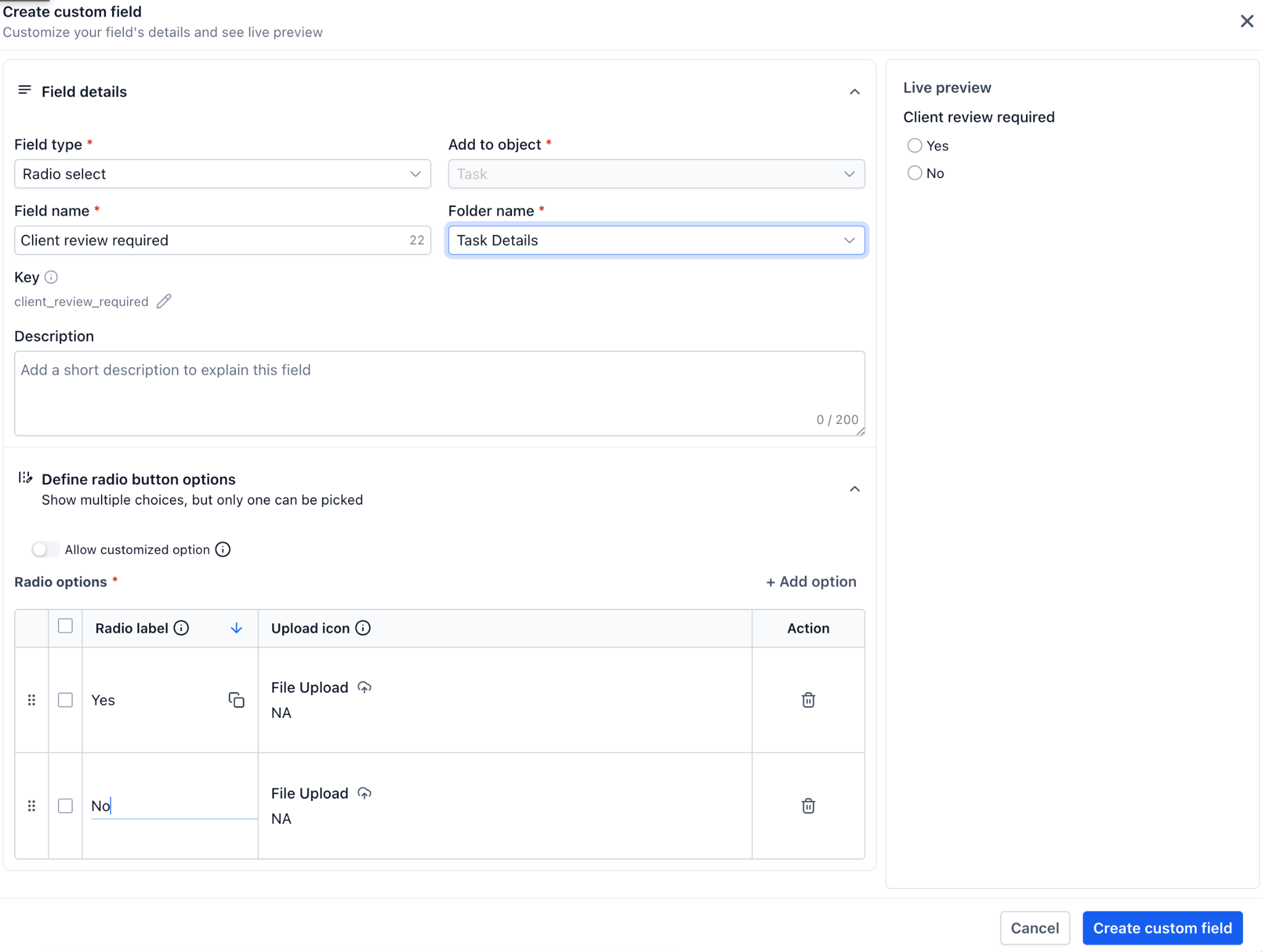Delete the Yes option row
The height and width of the screenshot is (952, 1262).
tap(808, 700)
